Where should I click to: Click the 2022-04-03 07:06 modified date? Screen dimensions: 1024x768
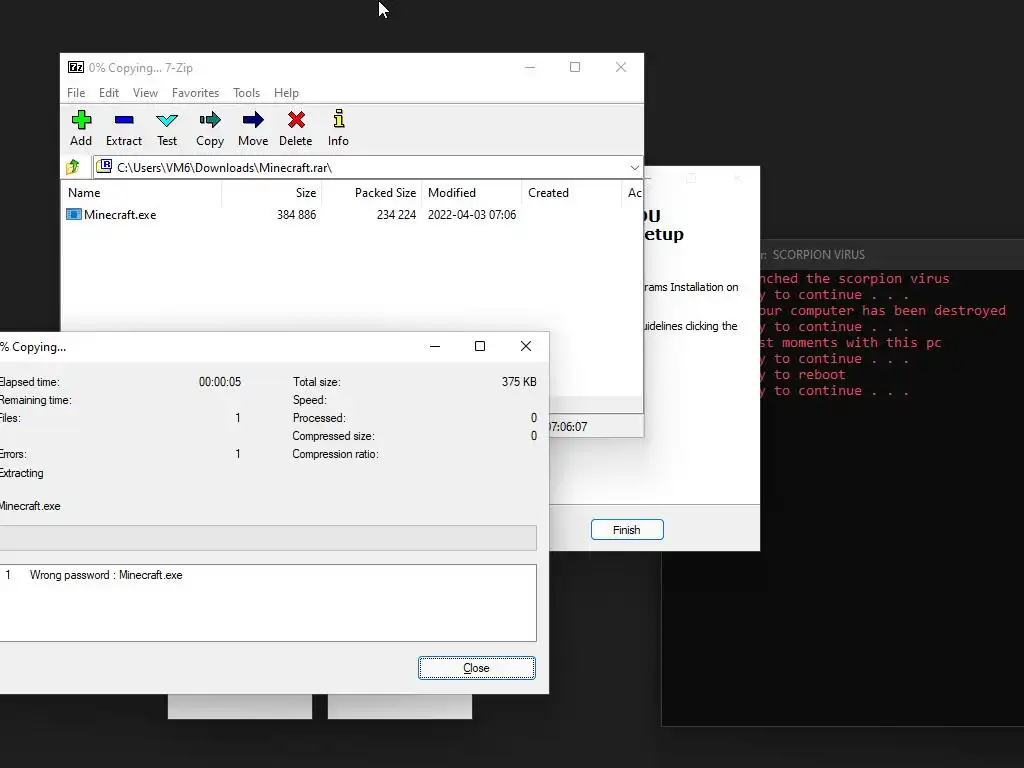(x=472, y=215)
